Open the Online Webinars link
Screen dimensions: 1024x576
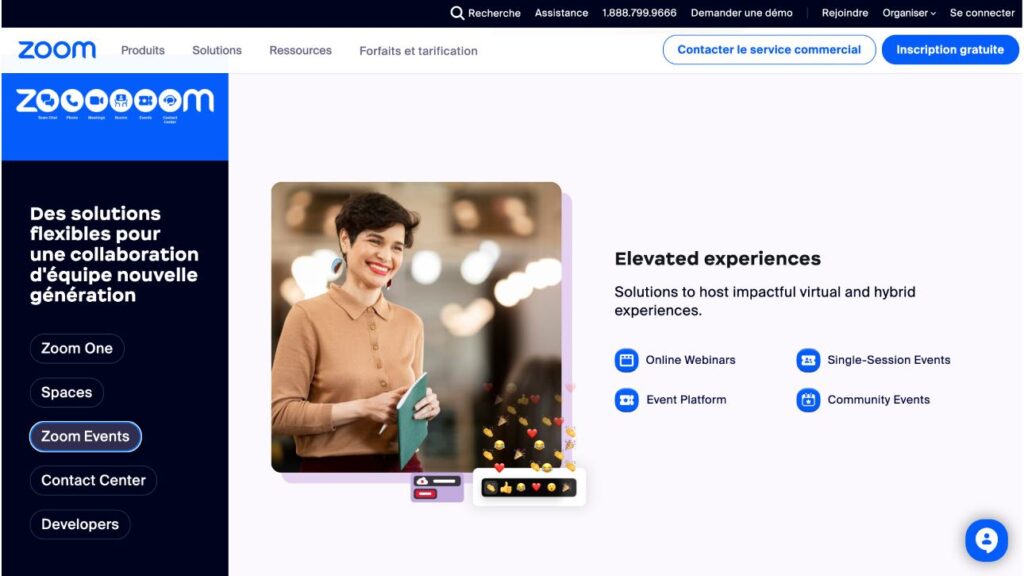[690, 360]
